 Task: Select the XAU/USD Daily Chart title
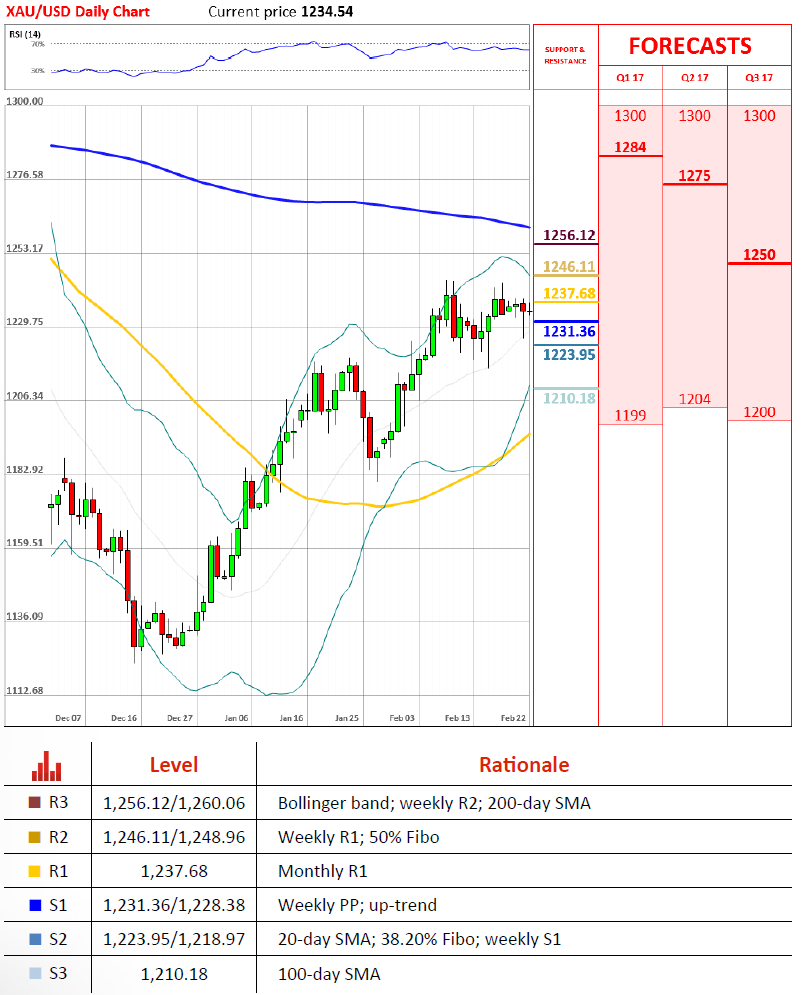78,11
